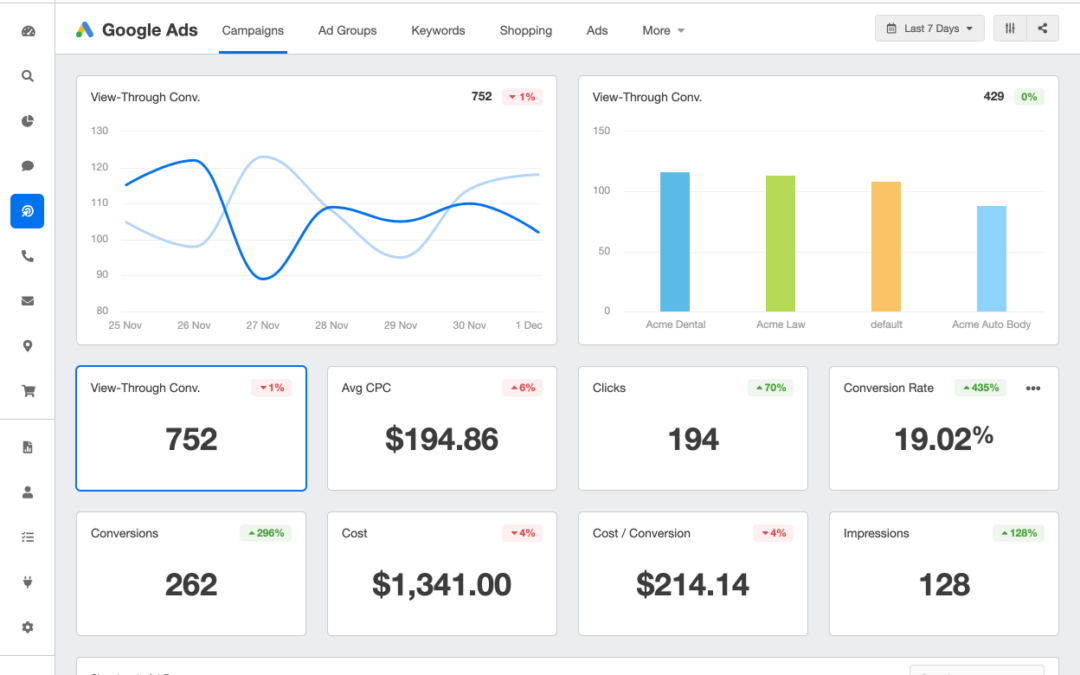The height and width of the screenshot is (675, 1080).
Task: Select the chat bubble sidebar icon
Action: pos(27,166)
